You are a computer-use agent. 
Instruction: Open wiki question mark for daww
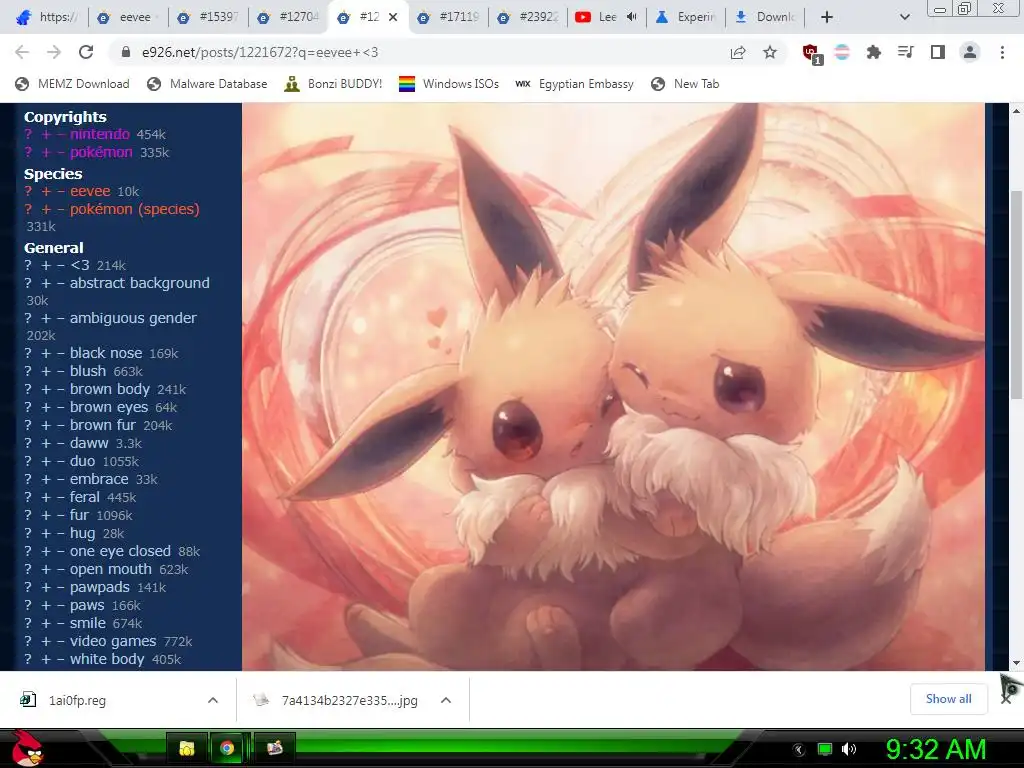28,443
